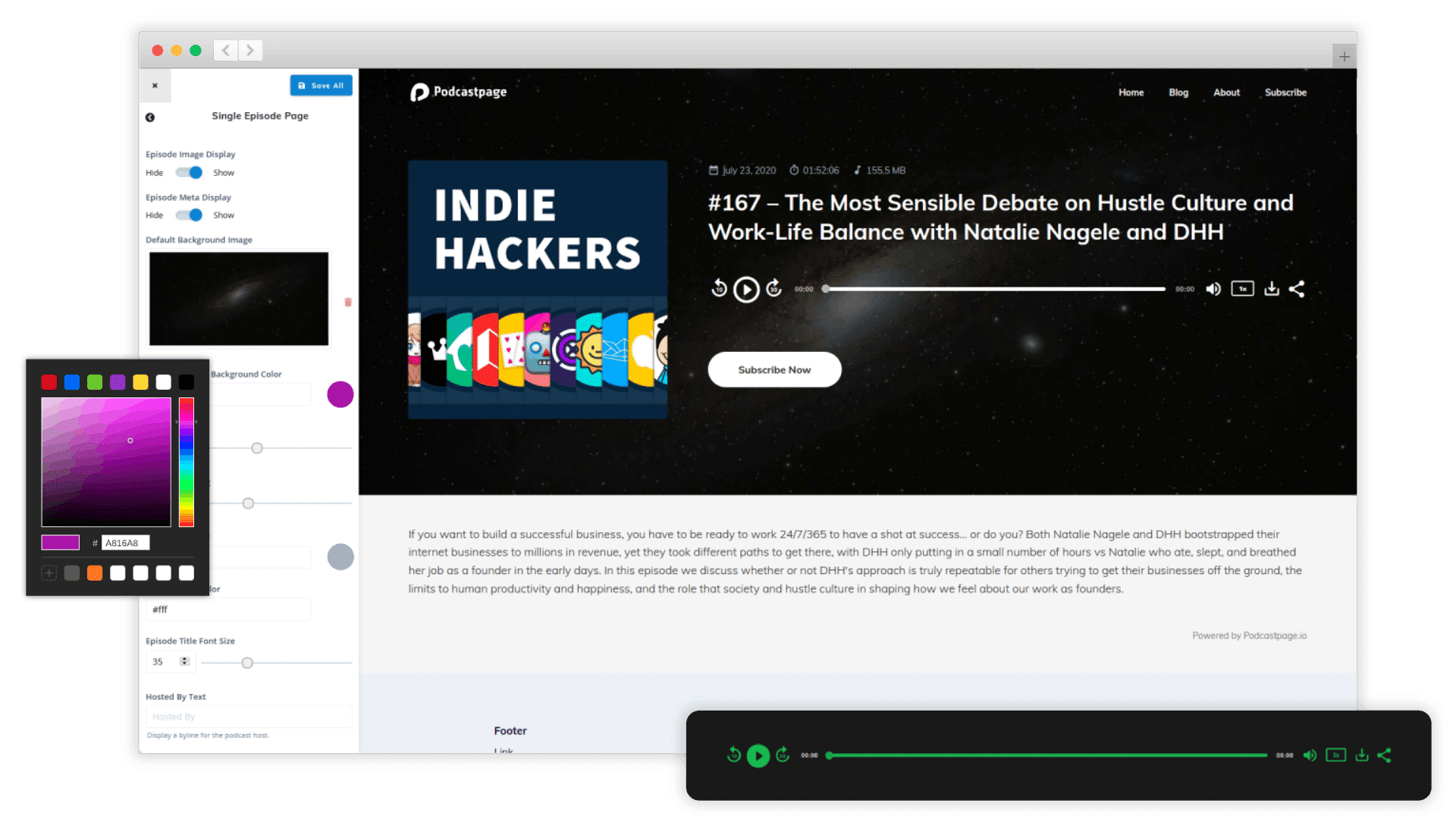Click the episode player progress bar
The width and height of the screenshot is (1456, 816).
(x=995, y=289)
